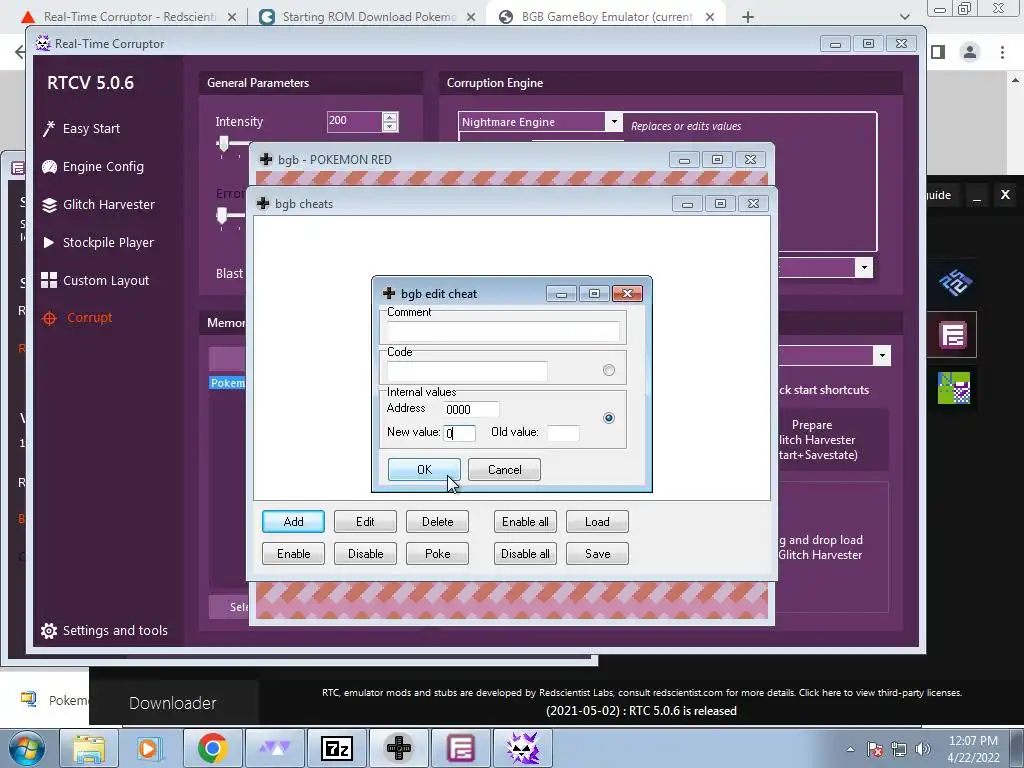This screenshot has width=1024, height=768.
Task: Adjust the Error Delay slider handle
Action: pyautogui.click(x=222, y=216)
